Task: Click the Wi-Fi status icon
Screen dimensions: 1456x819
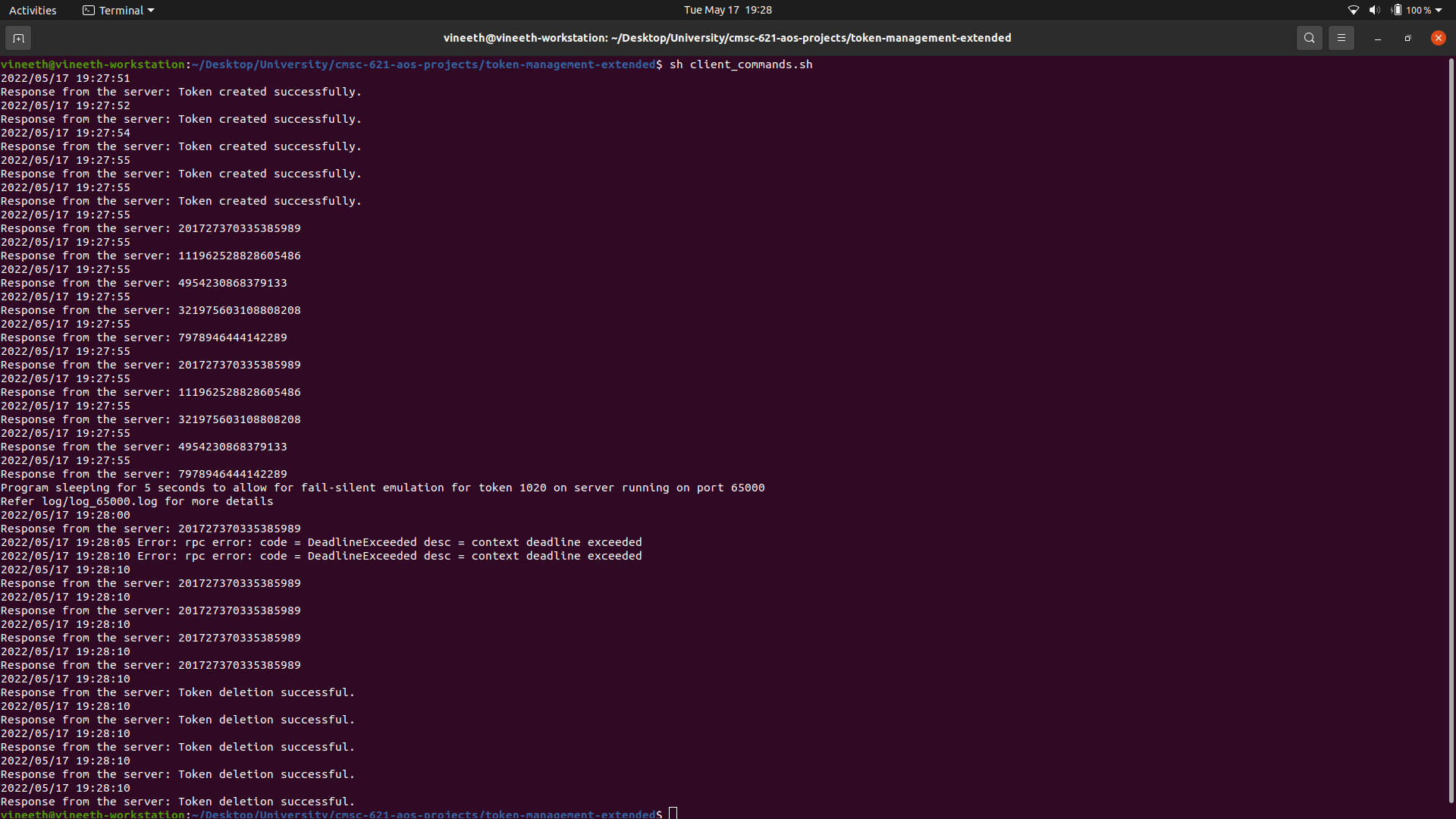Action: pyautogui.click(x=1354, y=10)
